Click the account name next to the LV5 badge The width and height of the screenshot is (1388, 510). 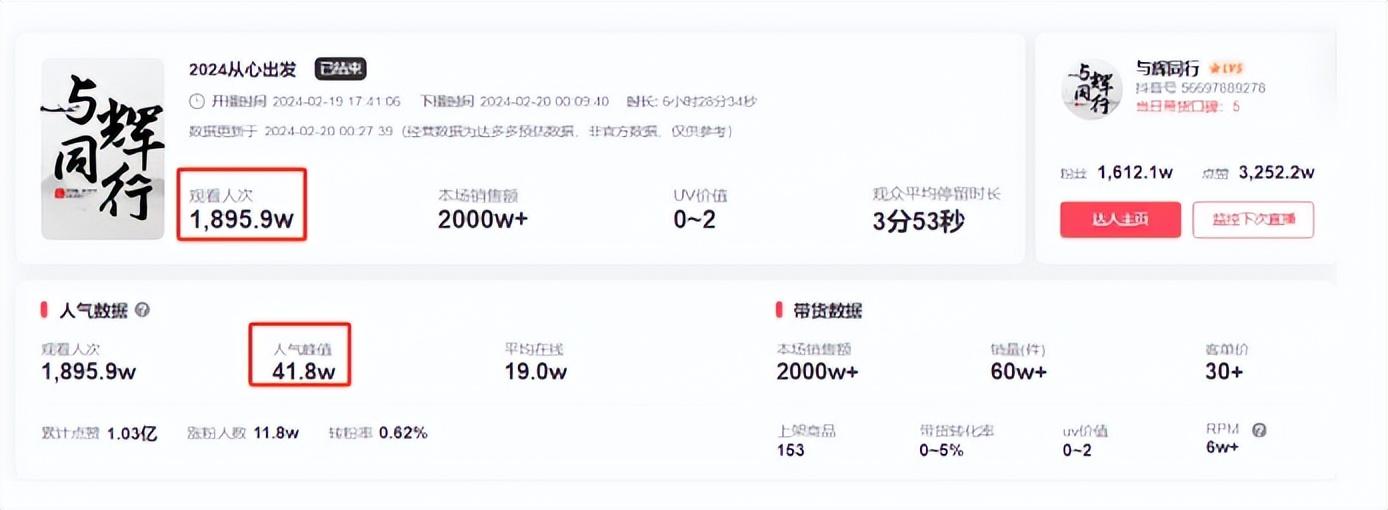[1167, 68]
